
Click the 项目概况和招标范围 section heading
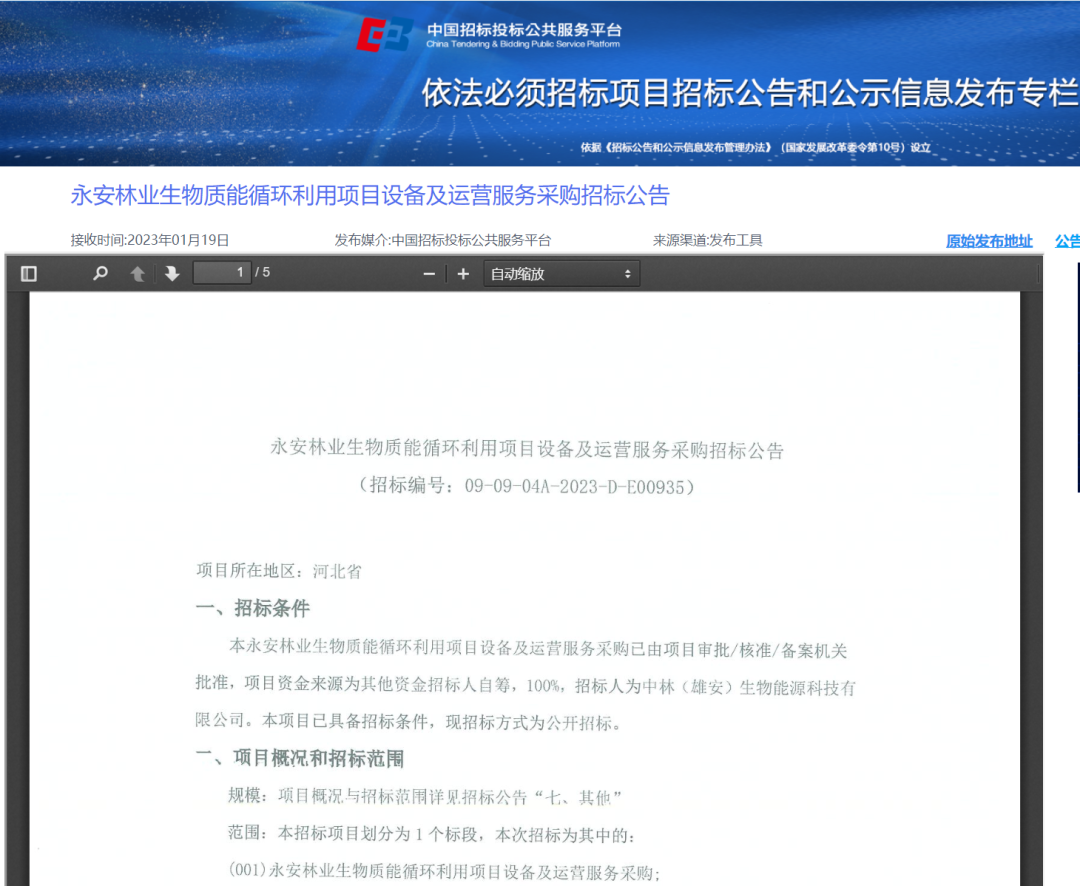[300, 758]
